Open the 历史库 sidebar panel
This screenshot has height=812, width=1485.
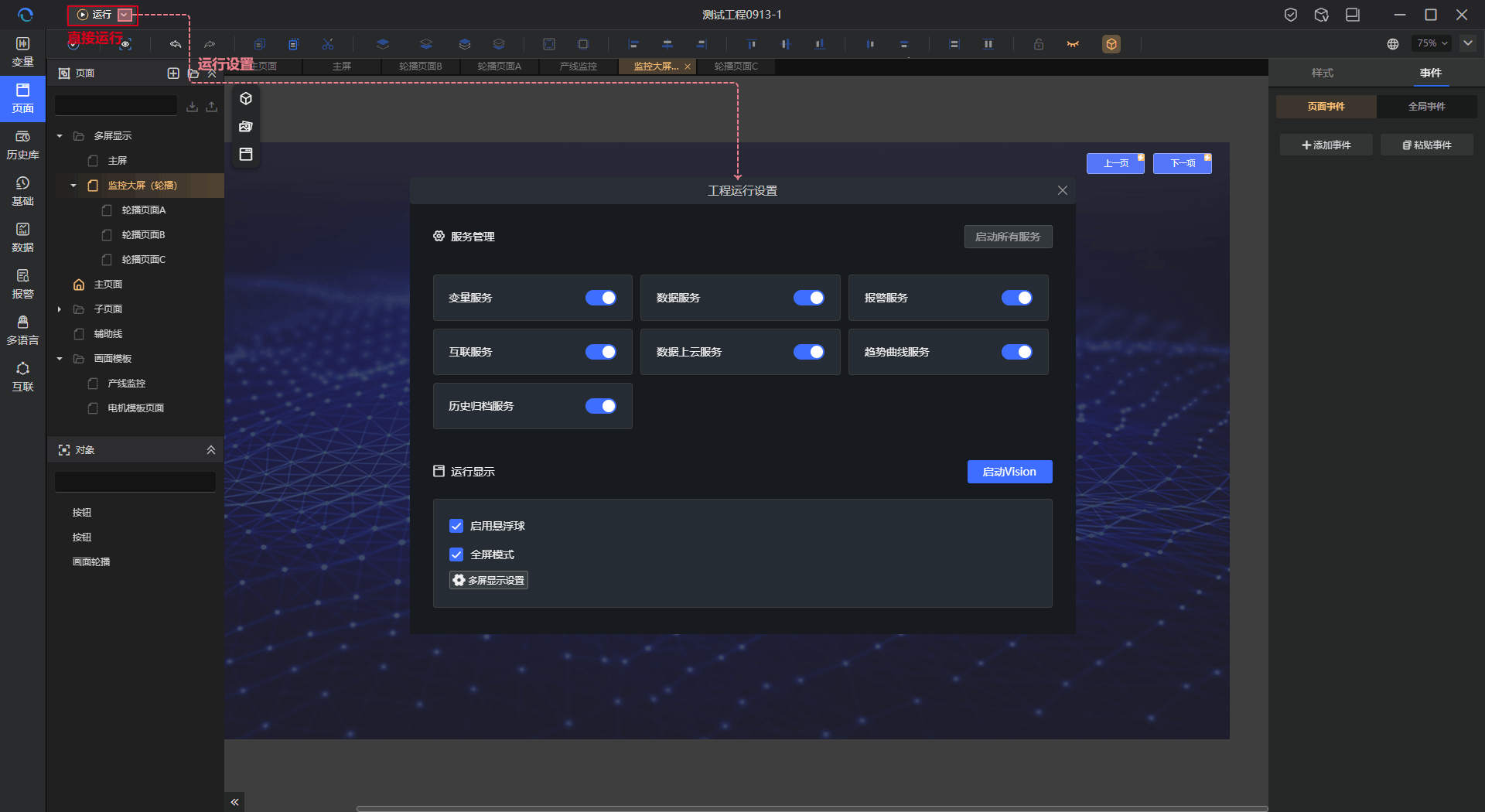click(22, 145)
